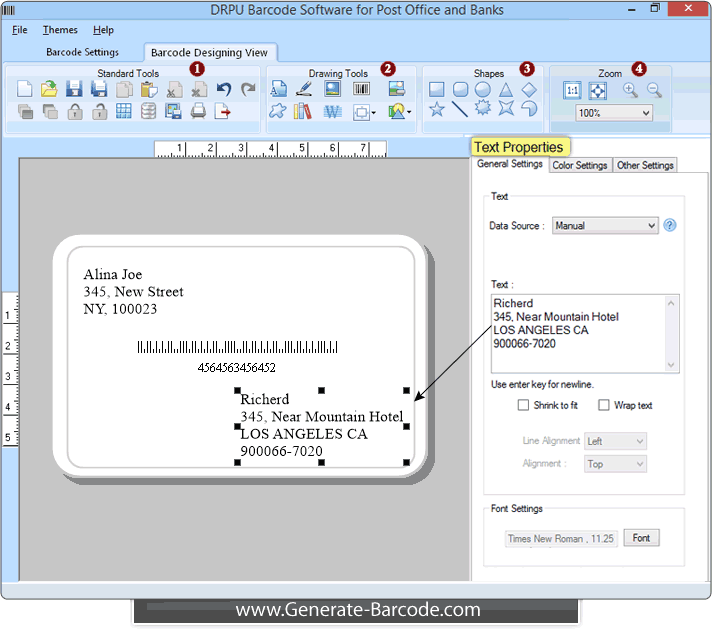Open the books library icon
712x629 pixels.
tap(302, 111)
